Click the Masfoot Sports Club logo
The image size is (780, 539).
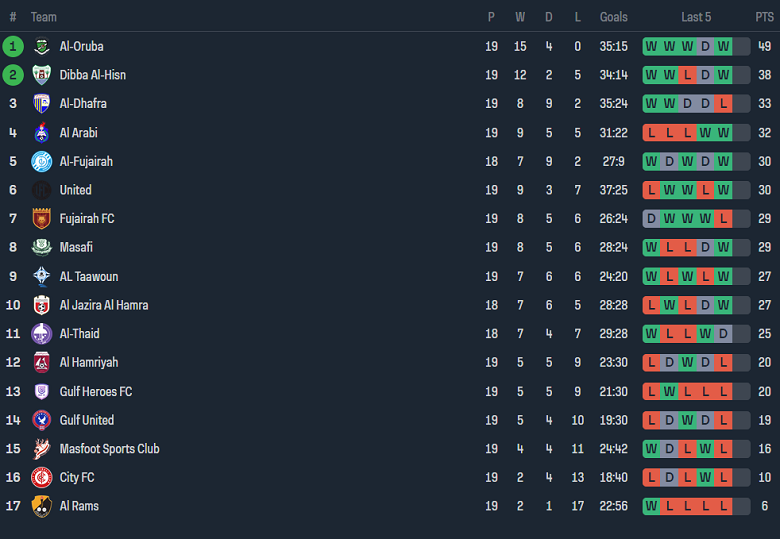pos(41,449)
